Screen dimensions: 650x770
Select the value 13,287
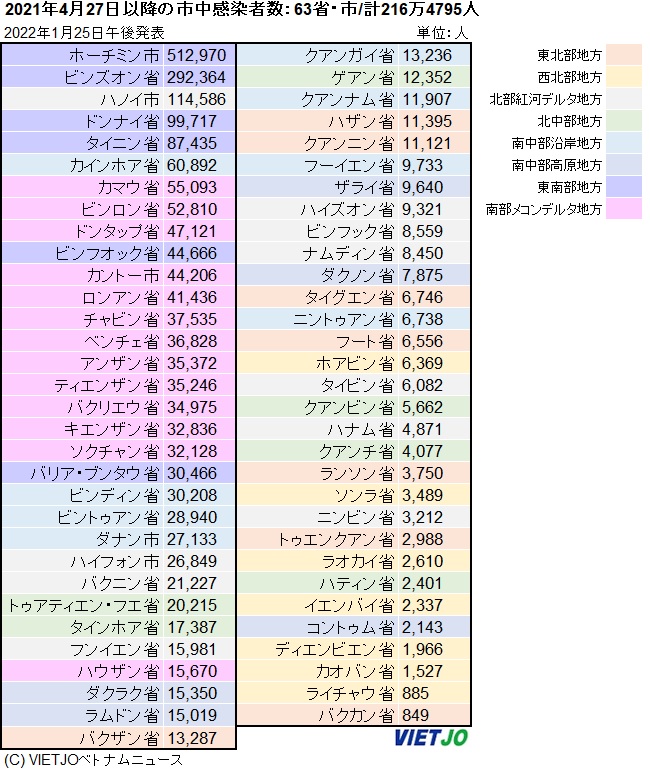(192, 738)
